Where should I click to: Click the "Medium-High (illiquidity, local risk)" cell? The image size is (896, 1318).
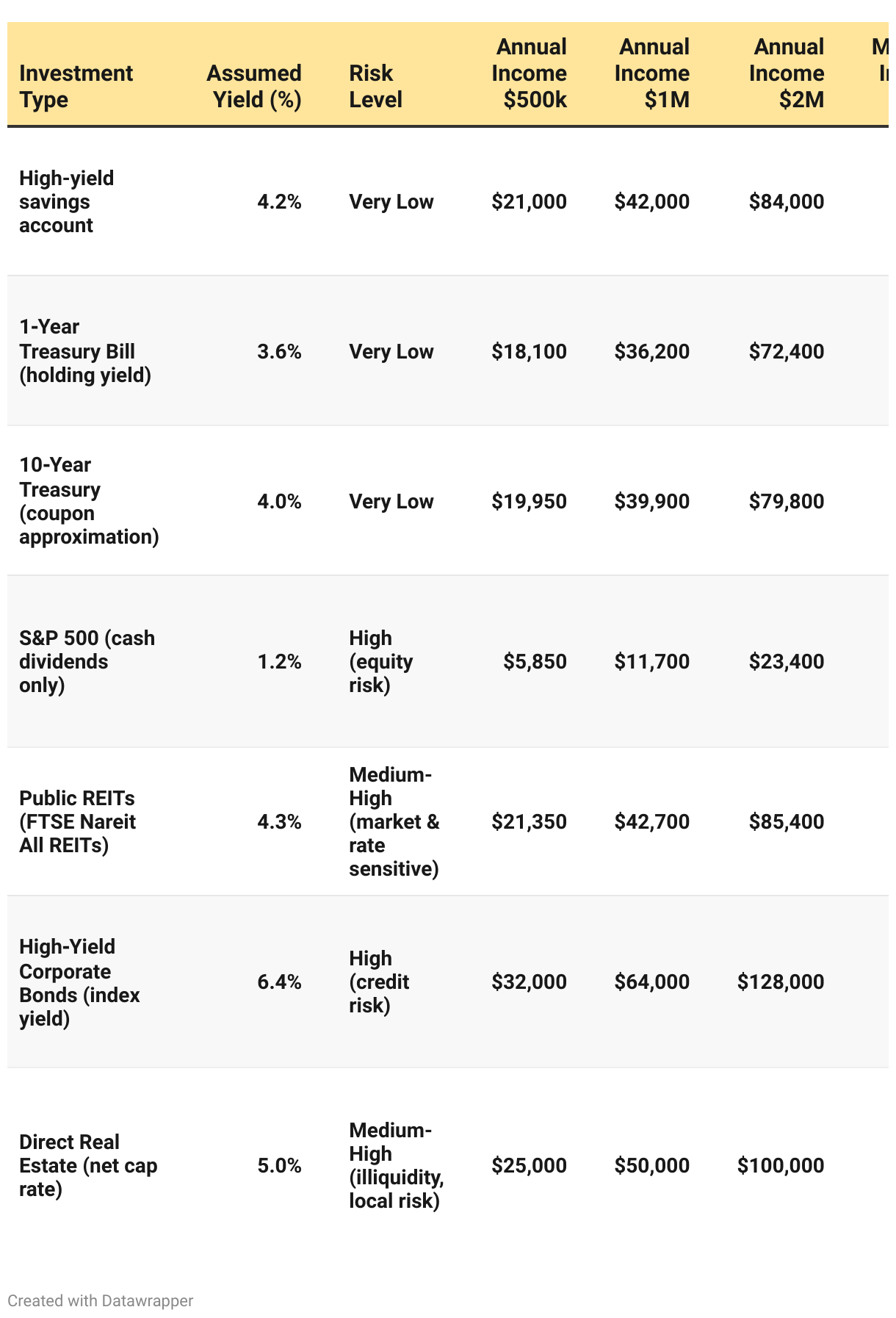coord(396,1165)
